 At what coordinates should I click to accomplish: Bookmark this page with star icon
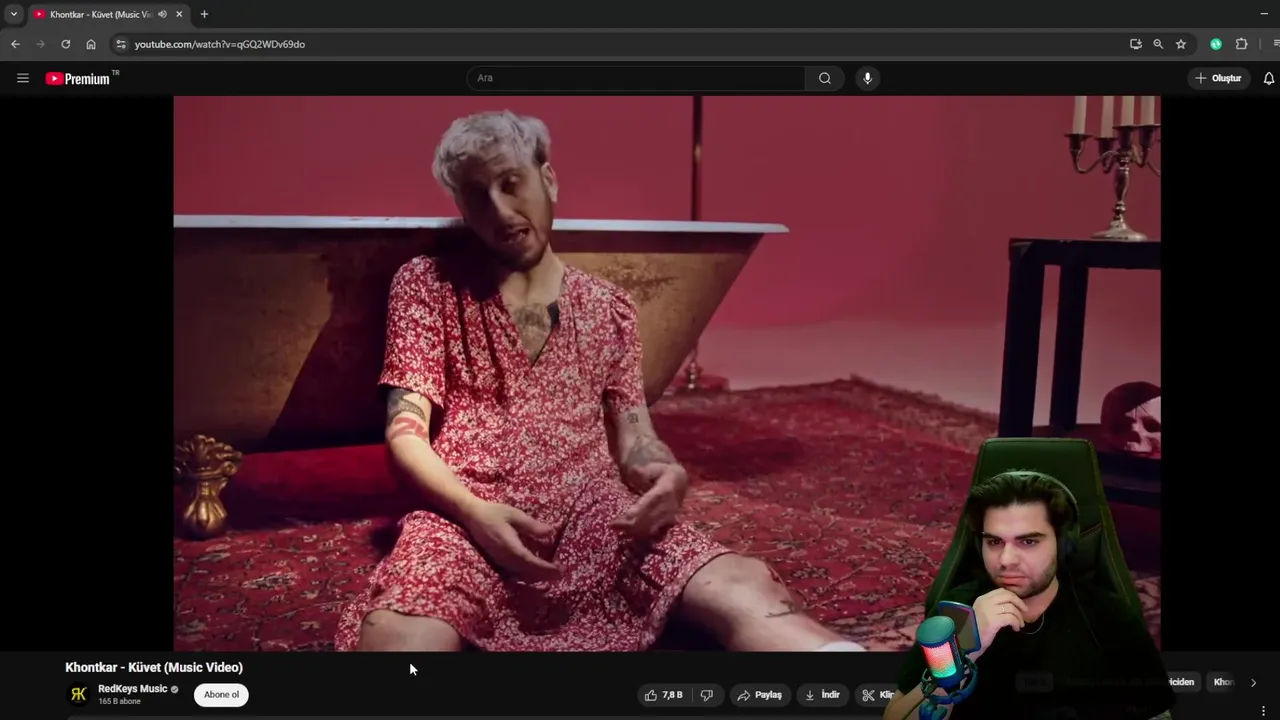click(1181, 44)
